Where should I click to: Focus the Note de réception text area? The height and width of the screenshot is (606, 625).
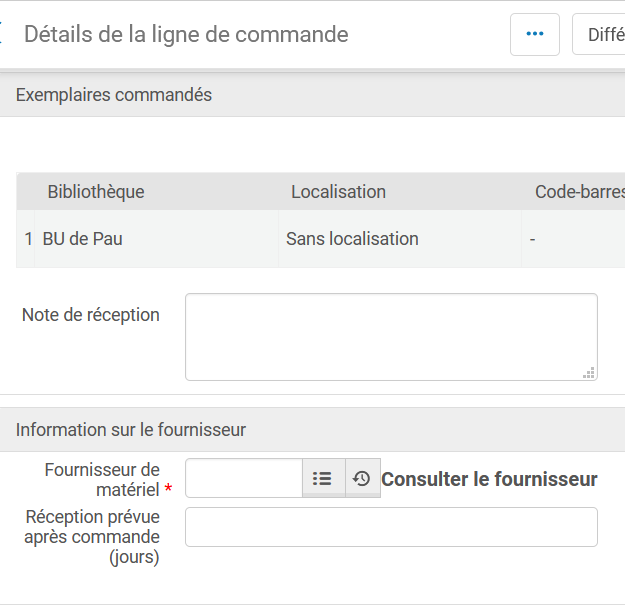tap(390, 336)
